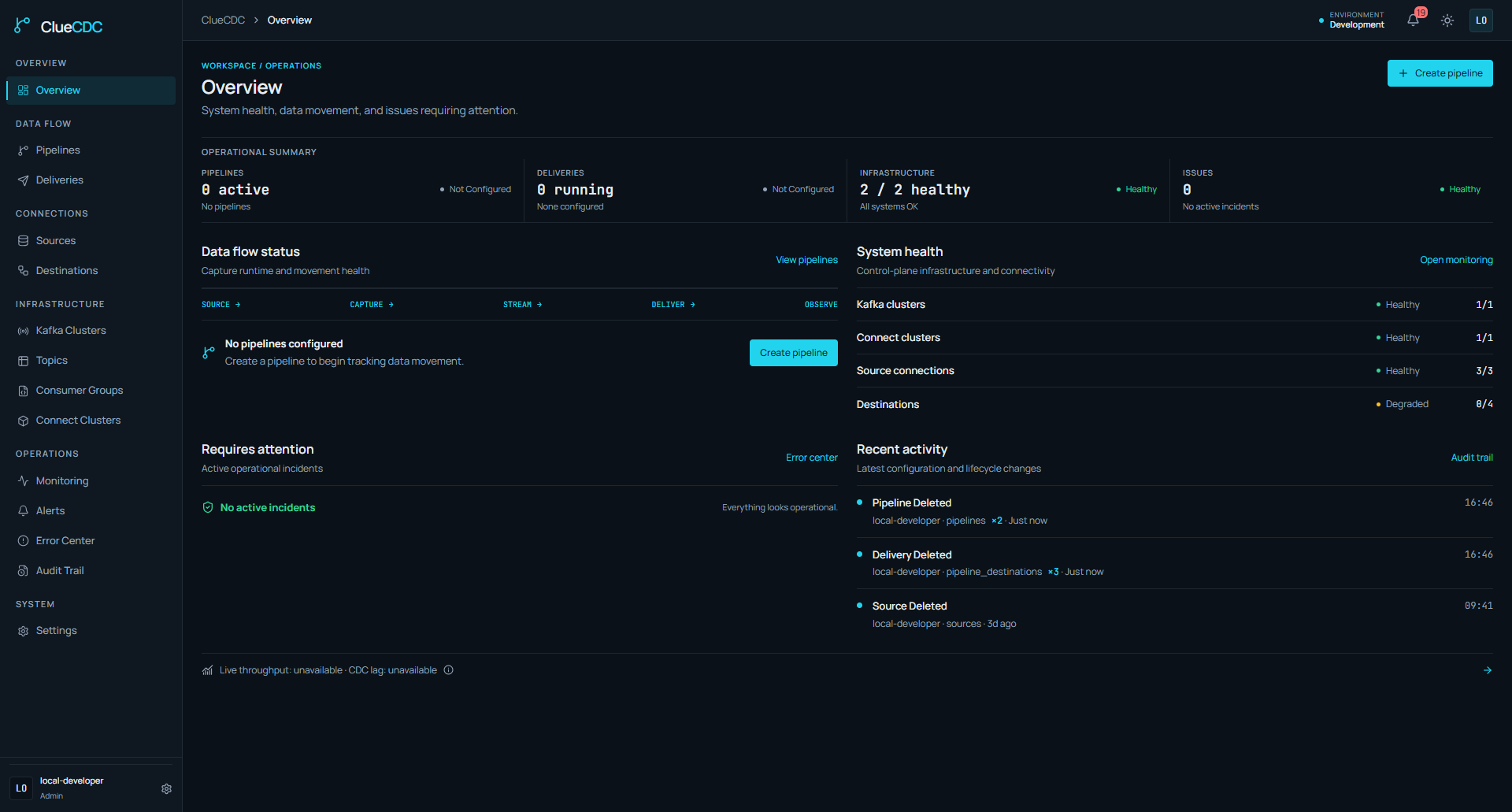Open Overview in the sidebar
This screenshot has height=812, width=1512.
[91, 91]
